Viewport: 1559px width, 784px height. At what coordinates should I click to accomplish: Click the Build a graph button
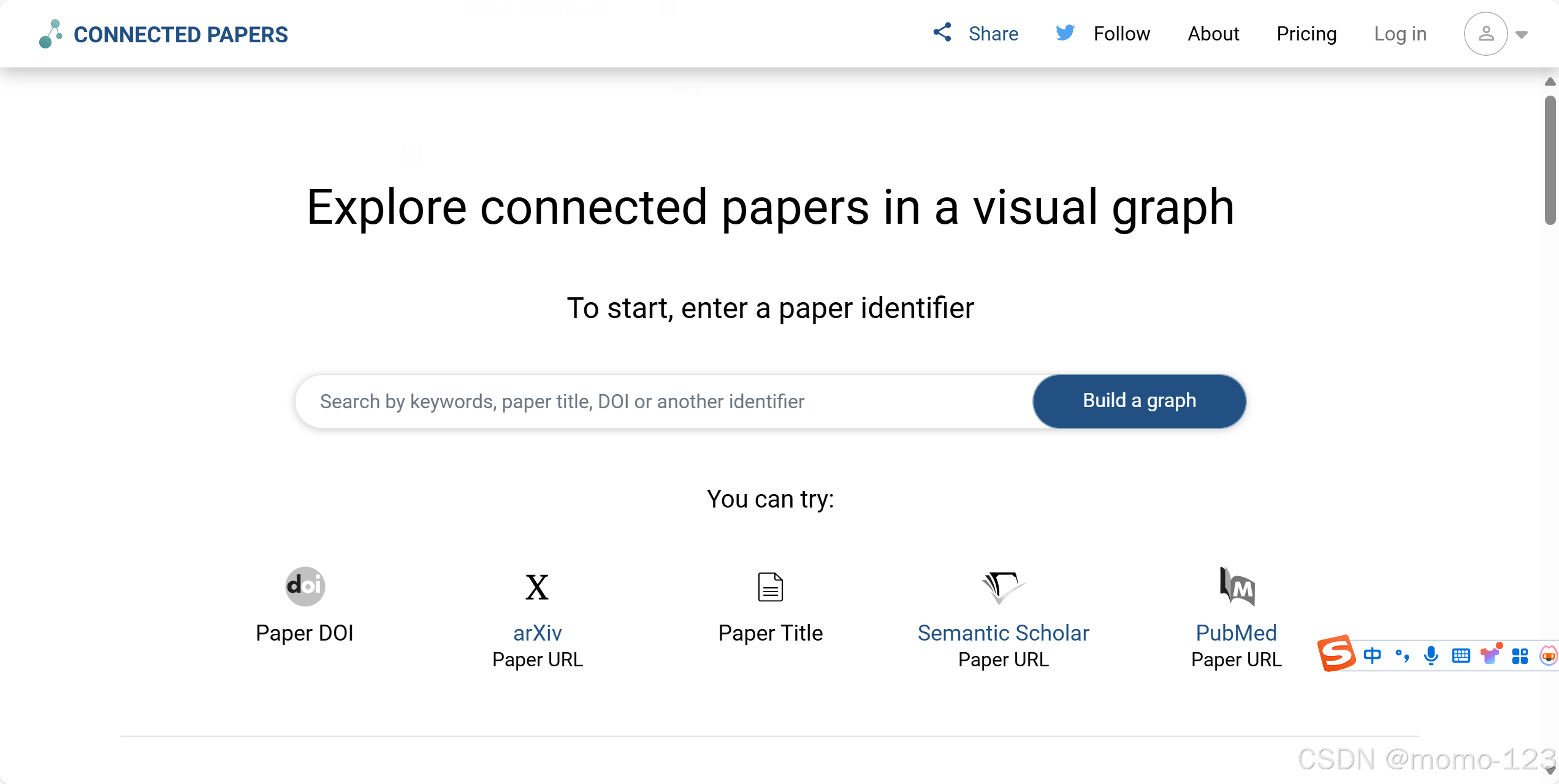1139,401
